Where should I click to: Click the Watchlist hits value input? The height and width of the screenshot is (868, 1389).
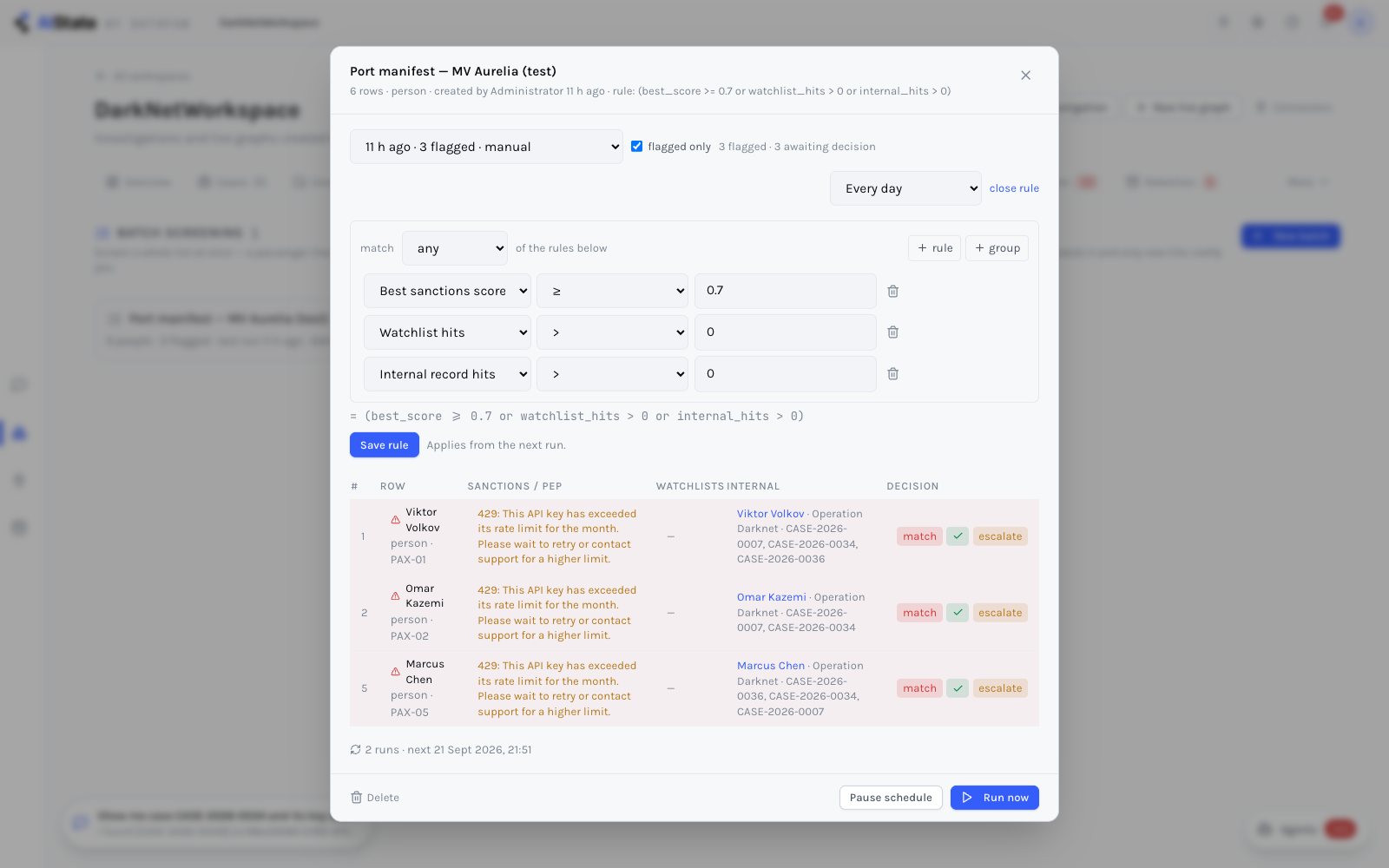click(x=785, y=332)
